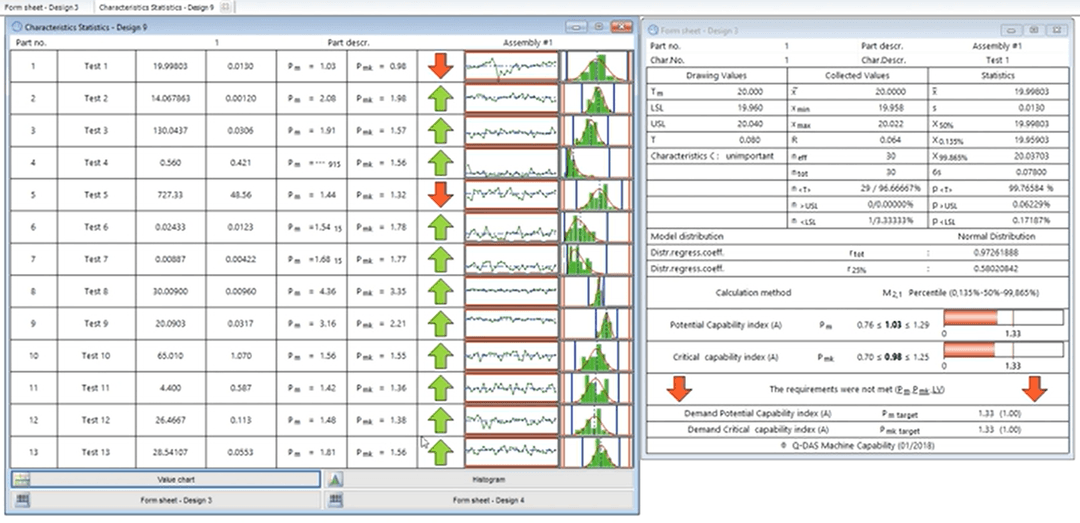Click the green up arrow for Test 2
The width and height of the screenshot is (1080, 523).
pyautogui.click(x=440, y=99)
